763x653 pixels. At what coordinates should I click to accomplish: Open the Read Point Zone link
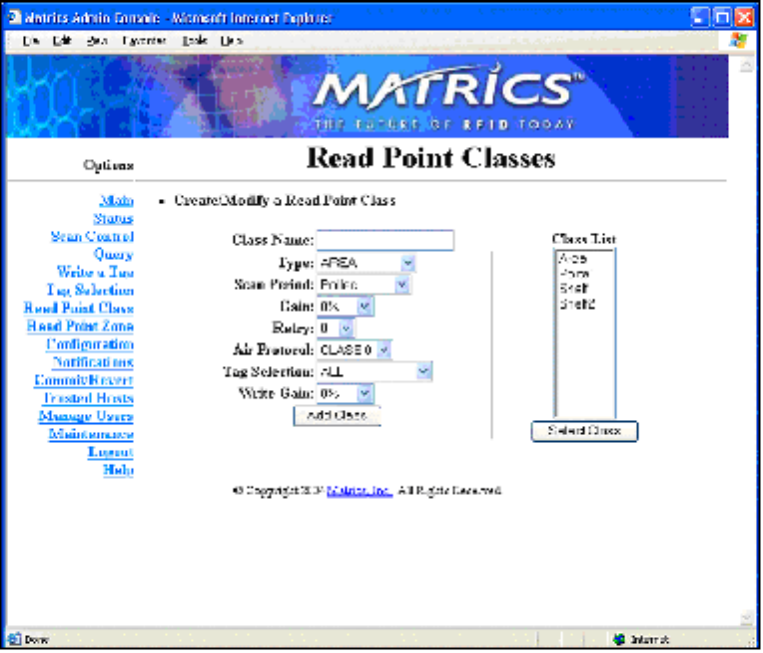click(x=80, y=327)
